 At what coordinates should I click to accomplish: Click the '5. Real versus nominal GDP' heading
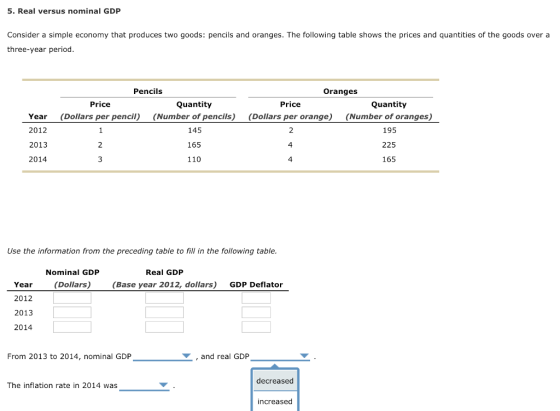64,11
